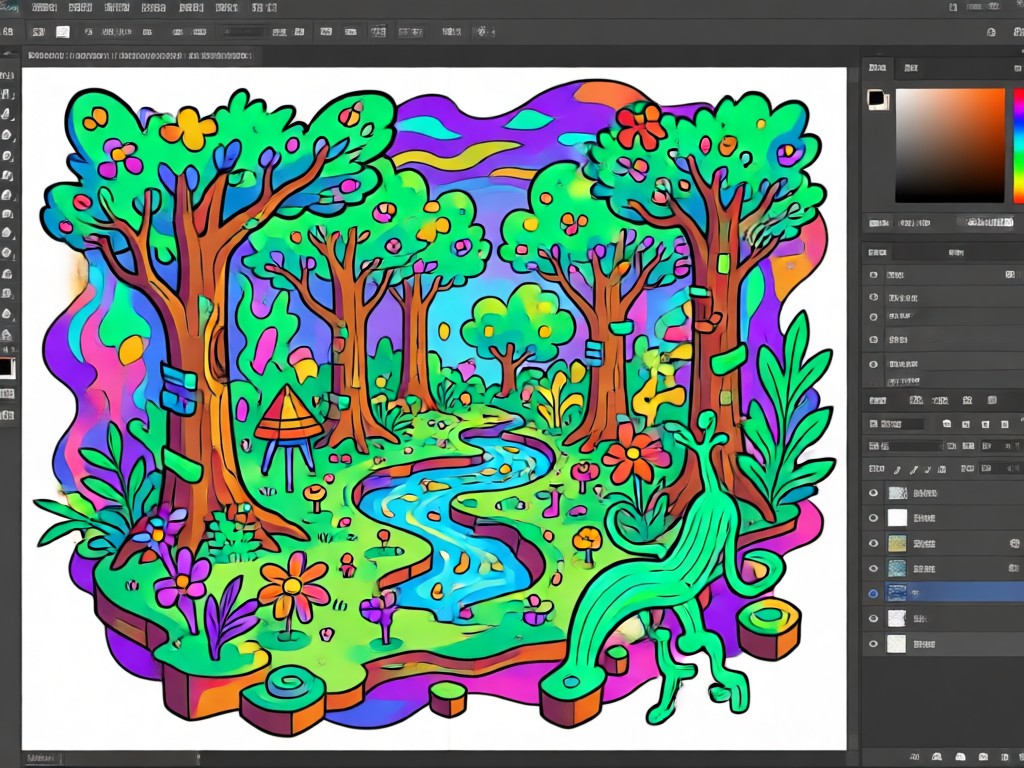Select the plain white layer thumbnail
The image size is (1024, 768).
pyautogui.click(x=897, y=518)
